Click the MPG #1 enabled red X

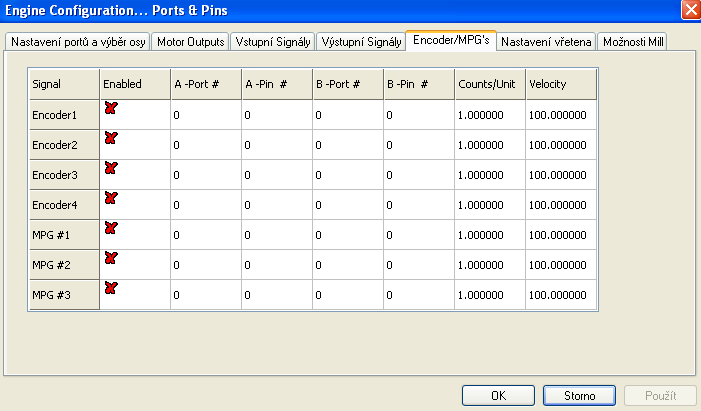click(110, 228)
